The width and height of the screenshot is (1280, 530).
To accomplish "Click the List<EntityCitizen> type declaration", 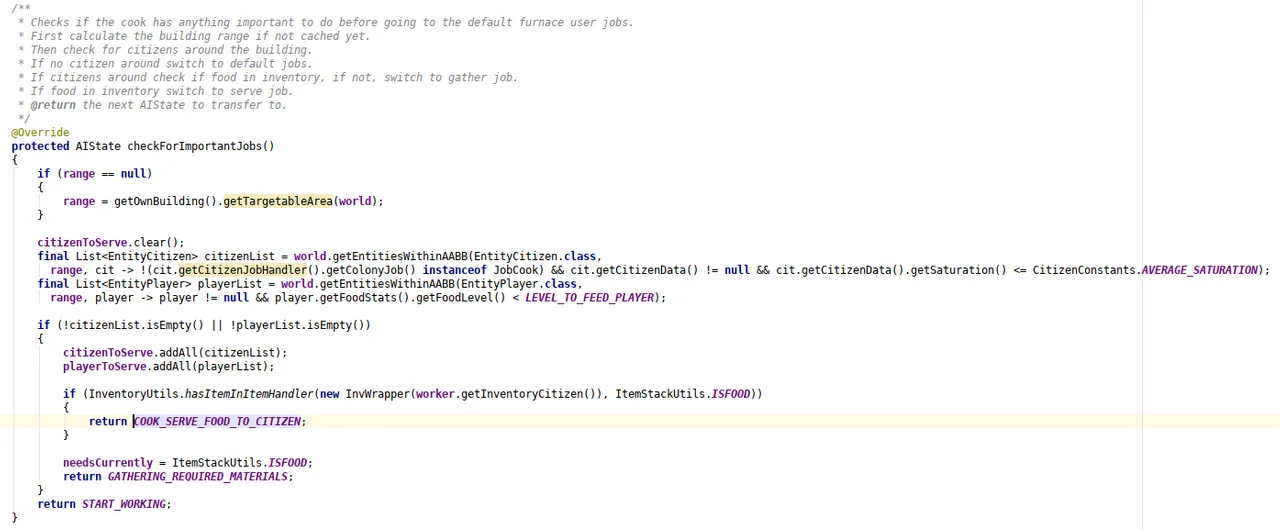I will tap(137, 256).
